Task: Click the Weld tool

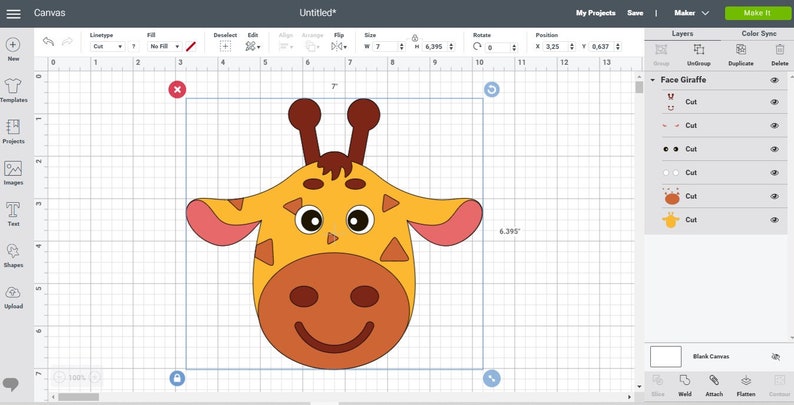Action: pos(685,386)
